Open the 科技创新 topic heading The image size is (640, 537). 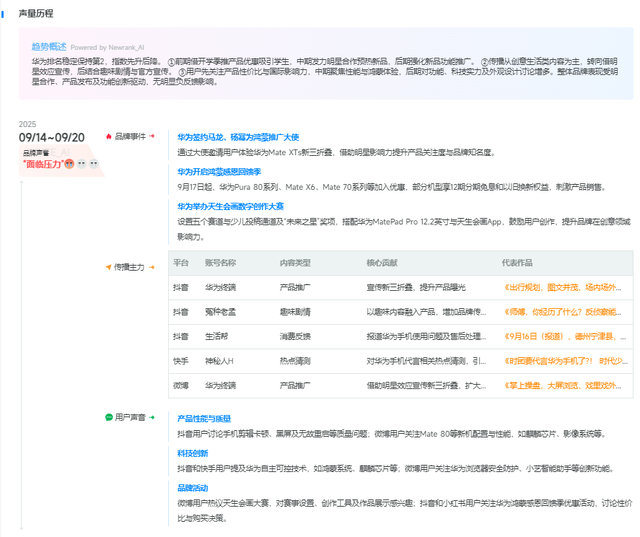point(192,453)
